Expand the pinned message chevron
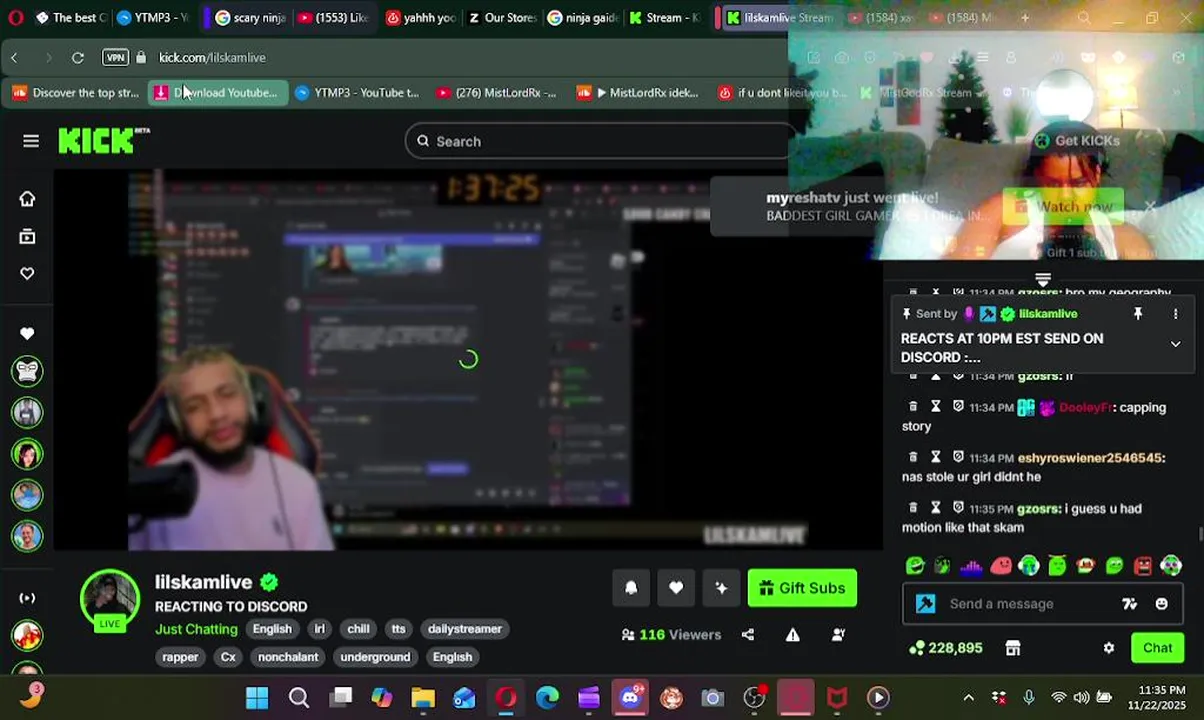The width and height of the screenshot is (1204, 720). (x=1175, y=344)
